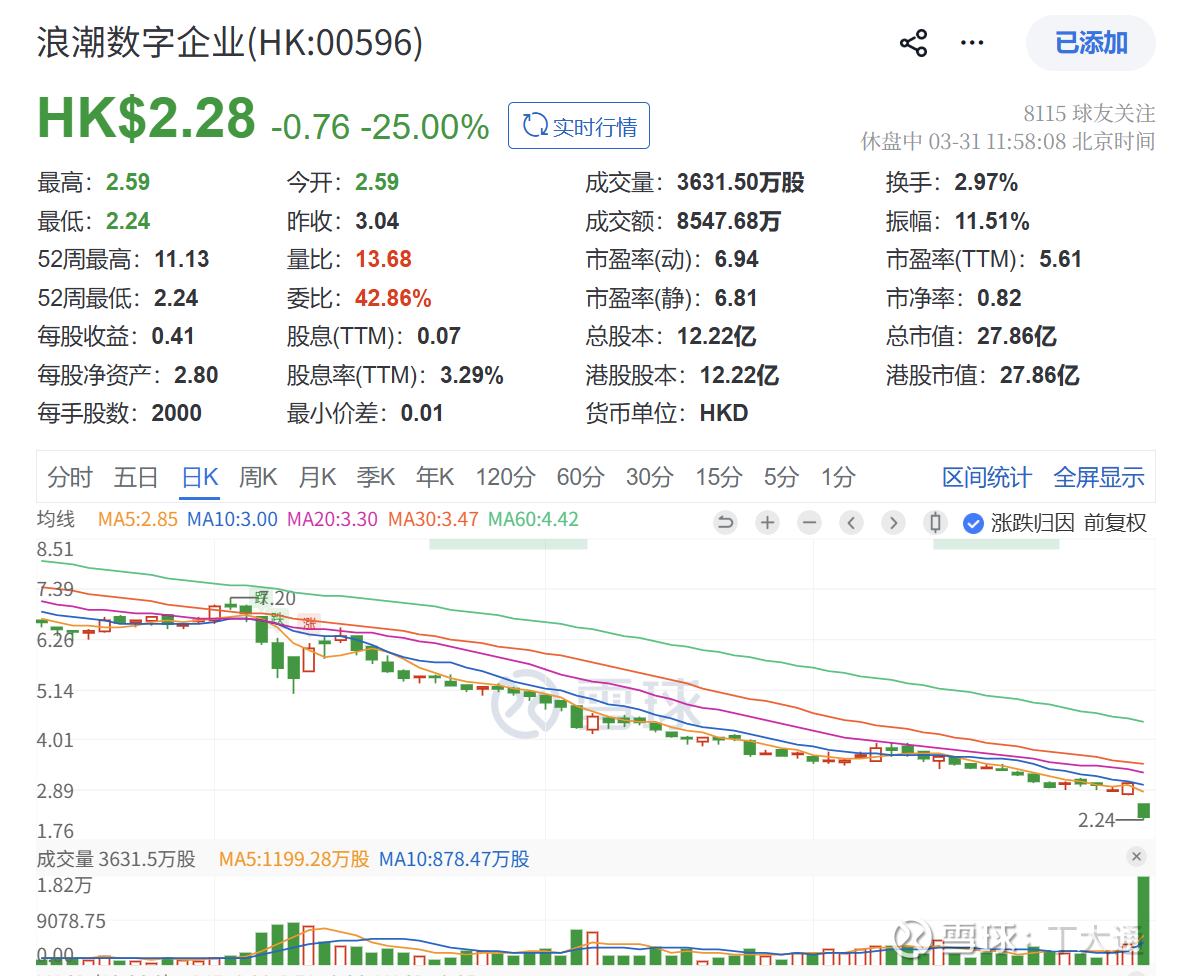1178x976 pixels.
Task: Zoom out chart with minus icon
Action: coord(809,522)
